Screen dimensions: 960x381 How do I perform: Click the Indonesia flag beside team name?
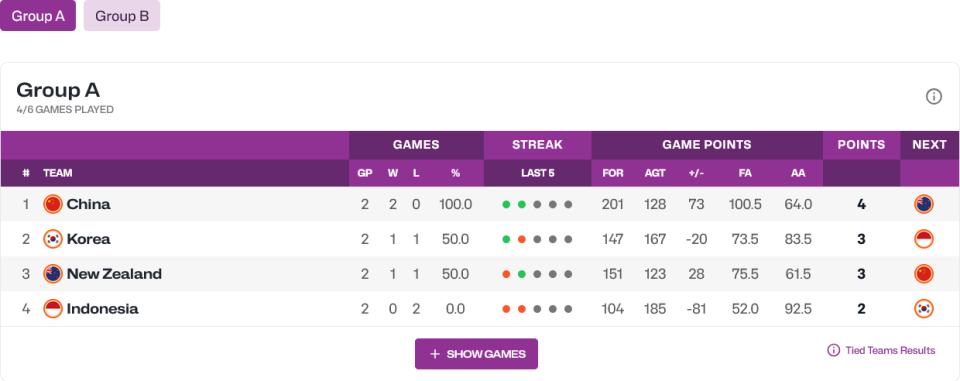coord(53,309)
